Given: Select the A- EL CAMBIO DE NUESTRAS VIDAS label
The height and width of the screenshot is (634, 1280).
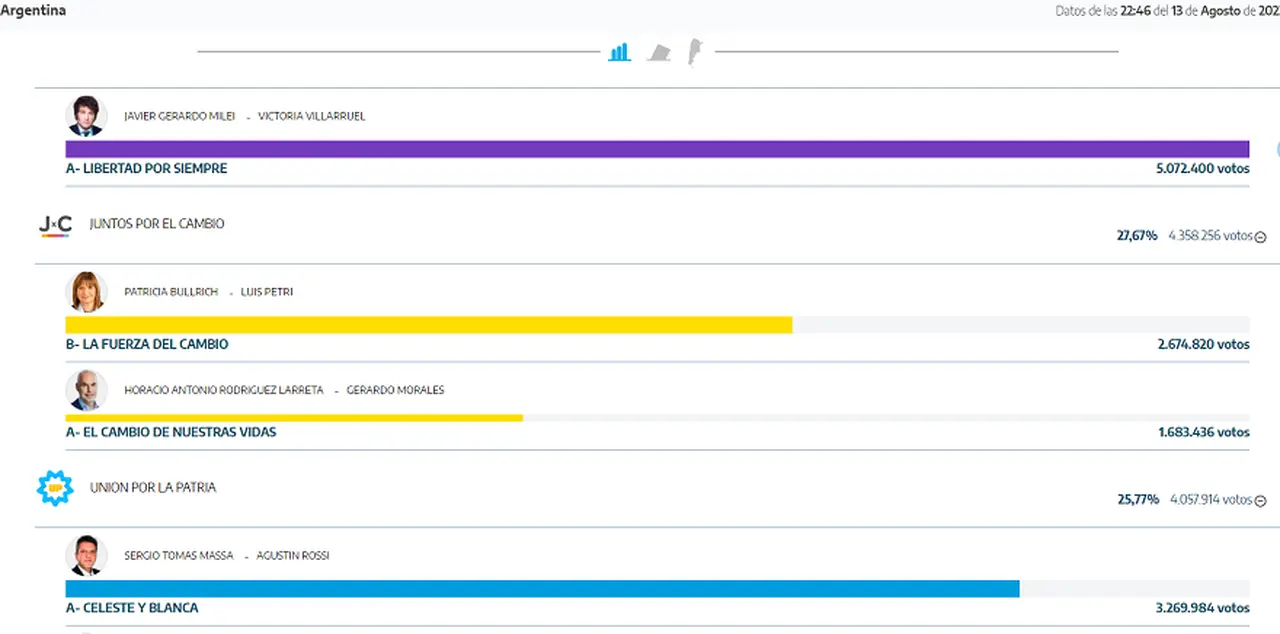Looking at the screenshot, I should point(171,433).
